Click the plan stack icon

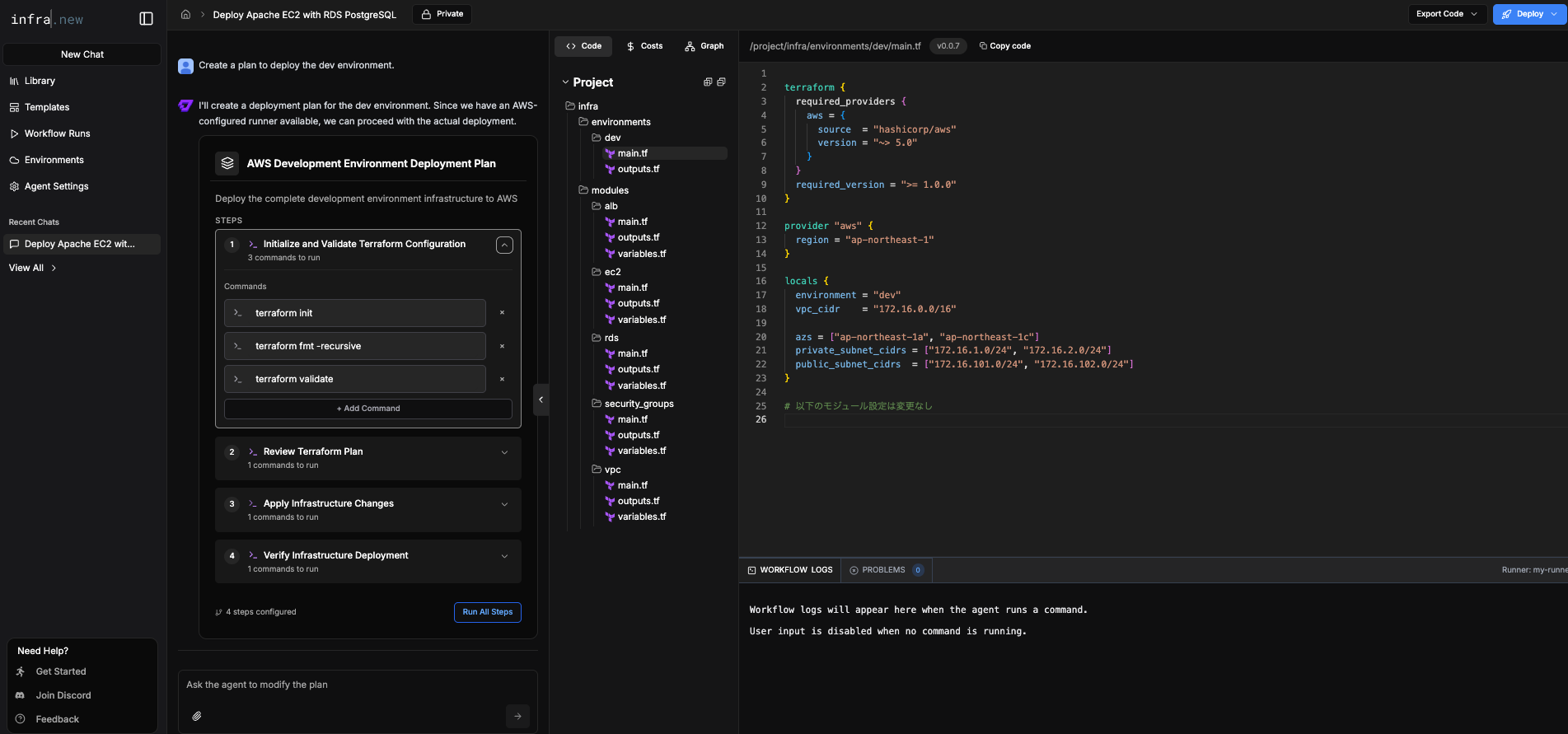pyautogui.click(x=227, y=163)
